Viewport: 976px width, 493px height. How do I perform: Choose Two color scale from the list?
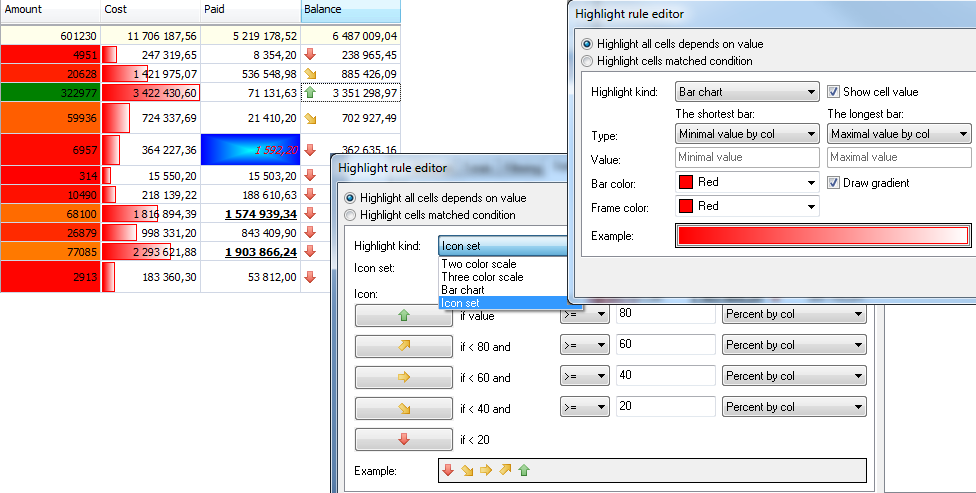[479, 265]
